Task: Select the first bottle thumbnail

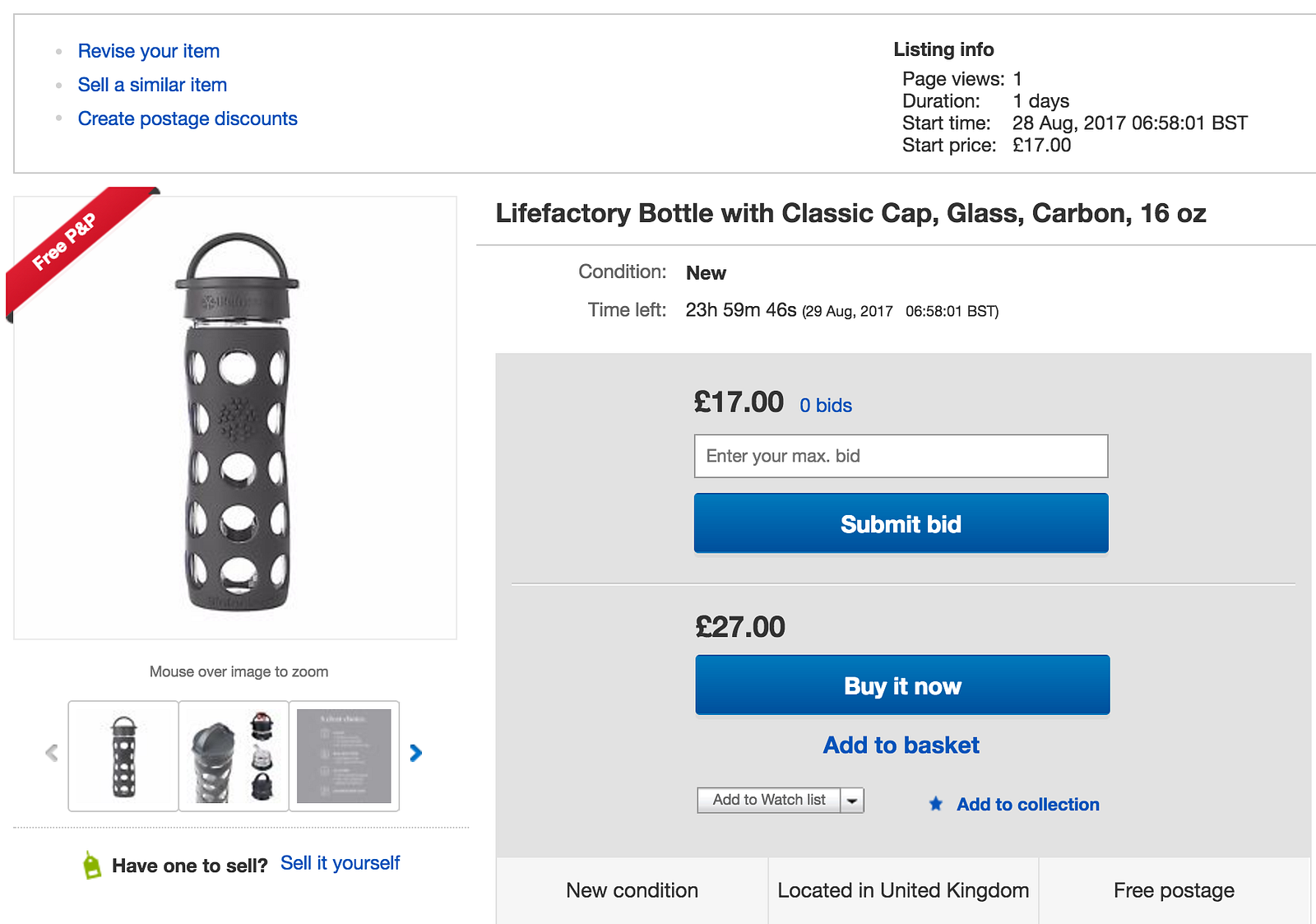Action: click(123, 756)
